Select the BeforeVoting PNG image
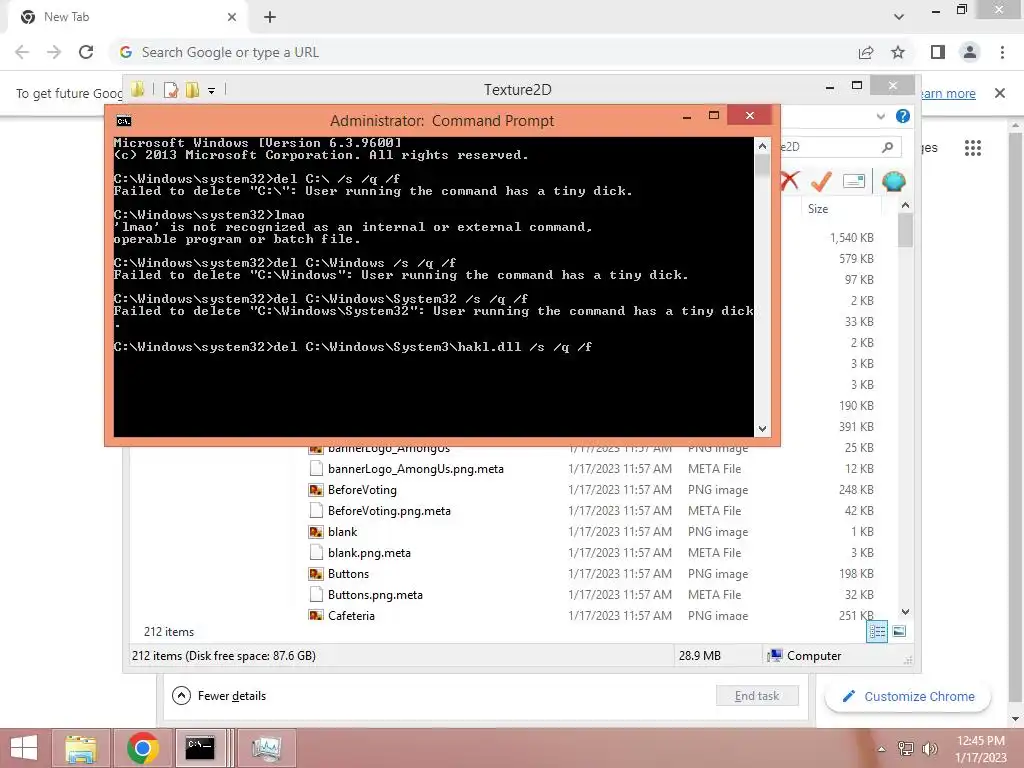Screen dimensions: 1024x768 [x=362, y=490]
